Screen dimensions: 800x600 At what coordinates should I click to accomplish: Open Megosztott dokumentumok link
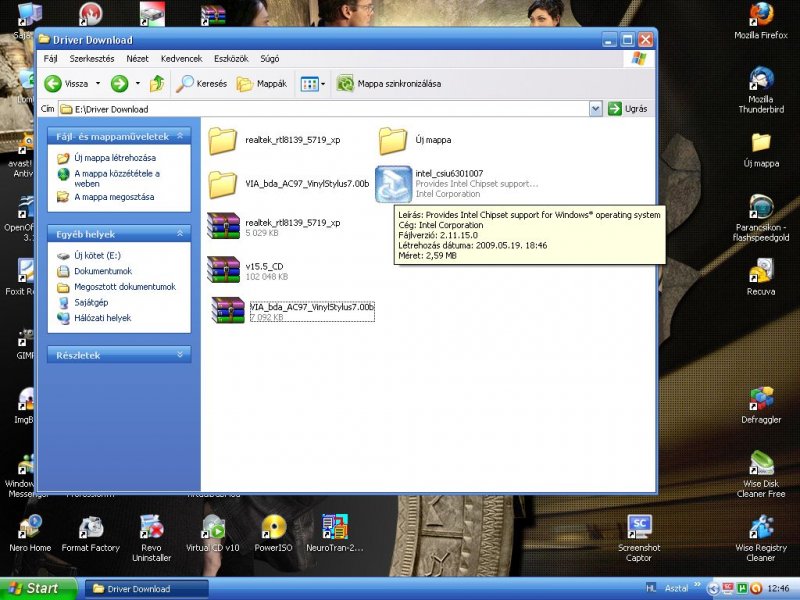point(125,287)
